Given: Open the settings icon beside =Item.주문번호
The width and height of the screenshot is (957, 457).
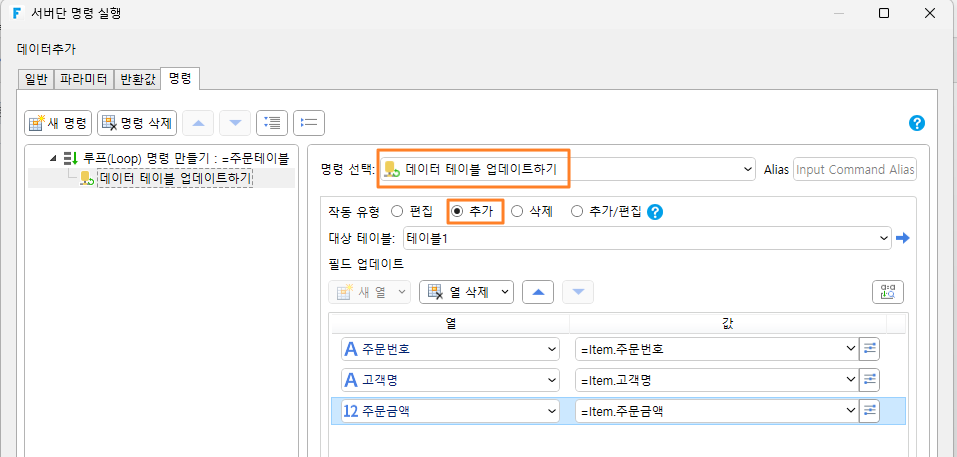Looking at the screenshot, I should pos(869,349).
